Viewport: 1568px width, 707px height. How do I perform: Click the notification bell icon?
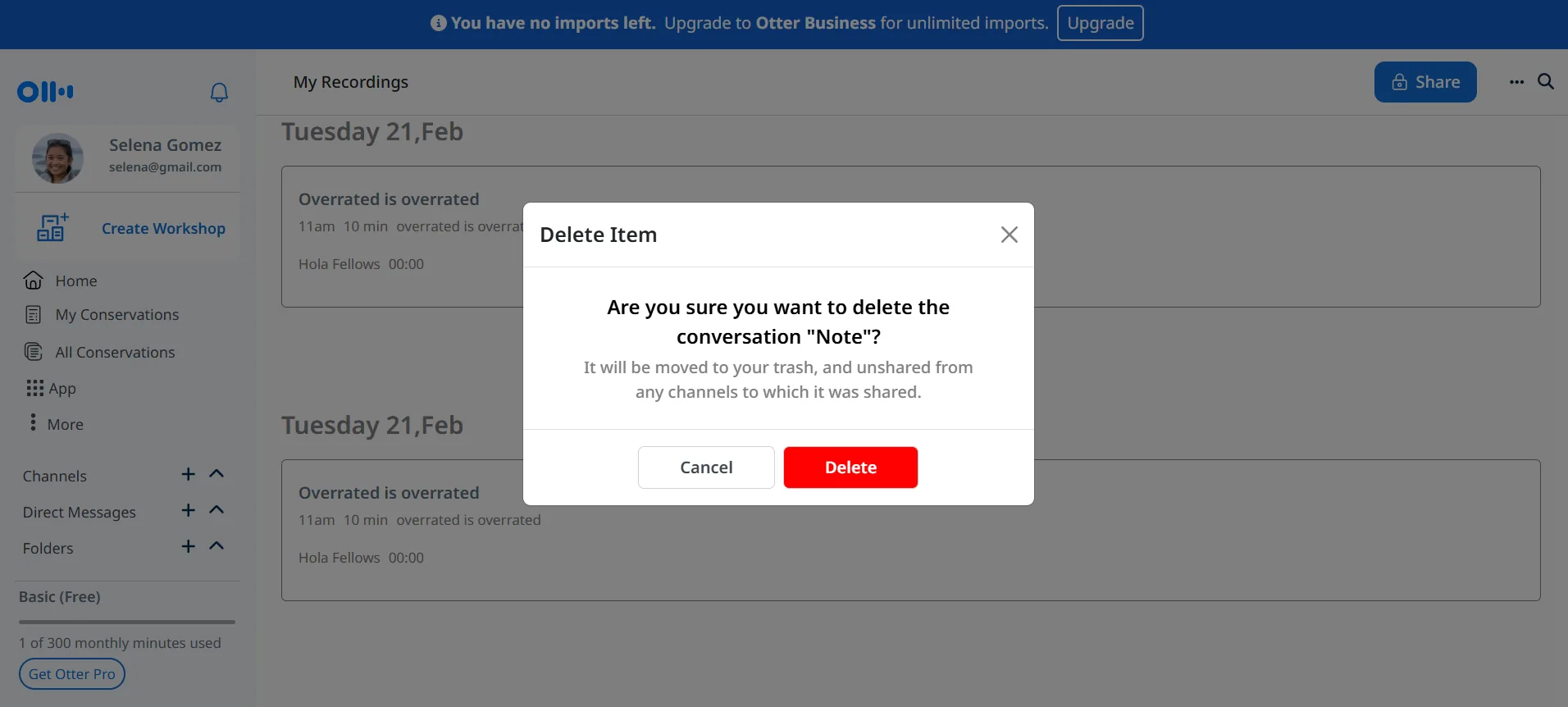point(219,93)
